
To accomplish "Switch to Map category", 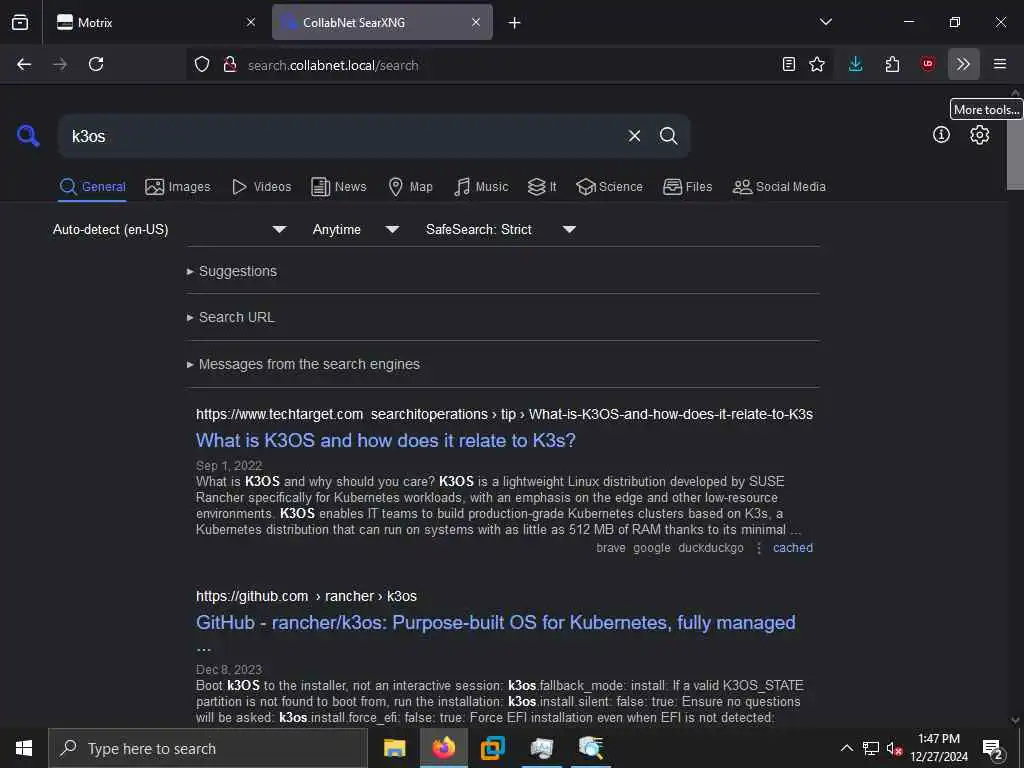I will [411, 187].
